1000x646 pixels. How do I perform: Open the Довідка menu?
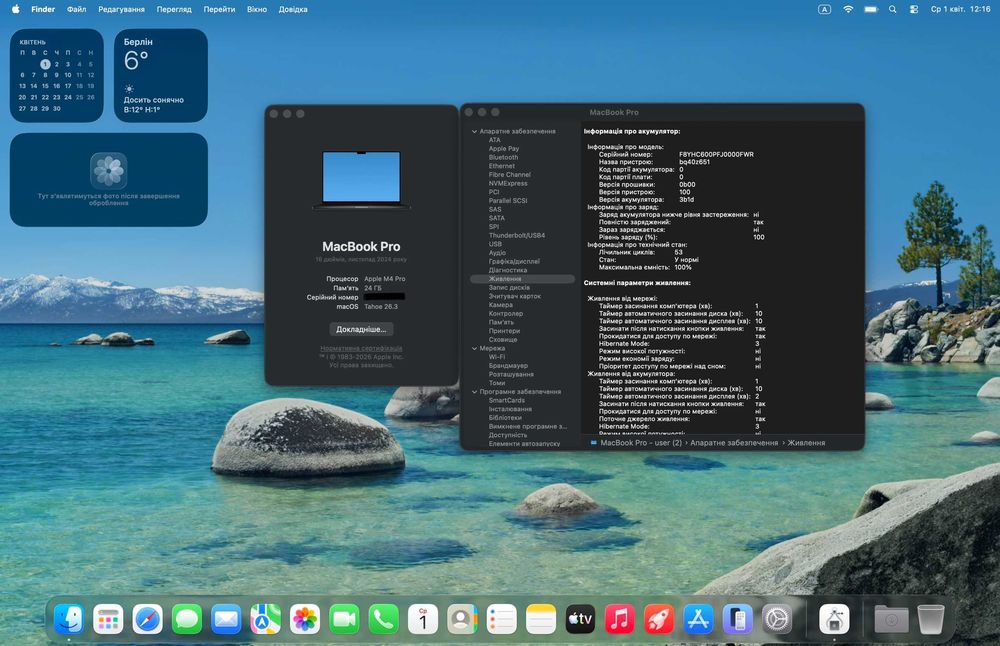click(x=293, y=9)
